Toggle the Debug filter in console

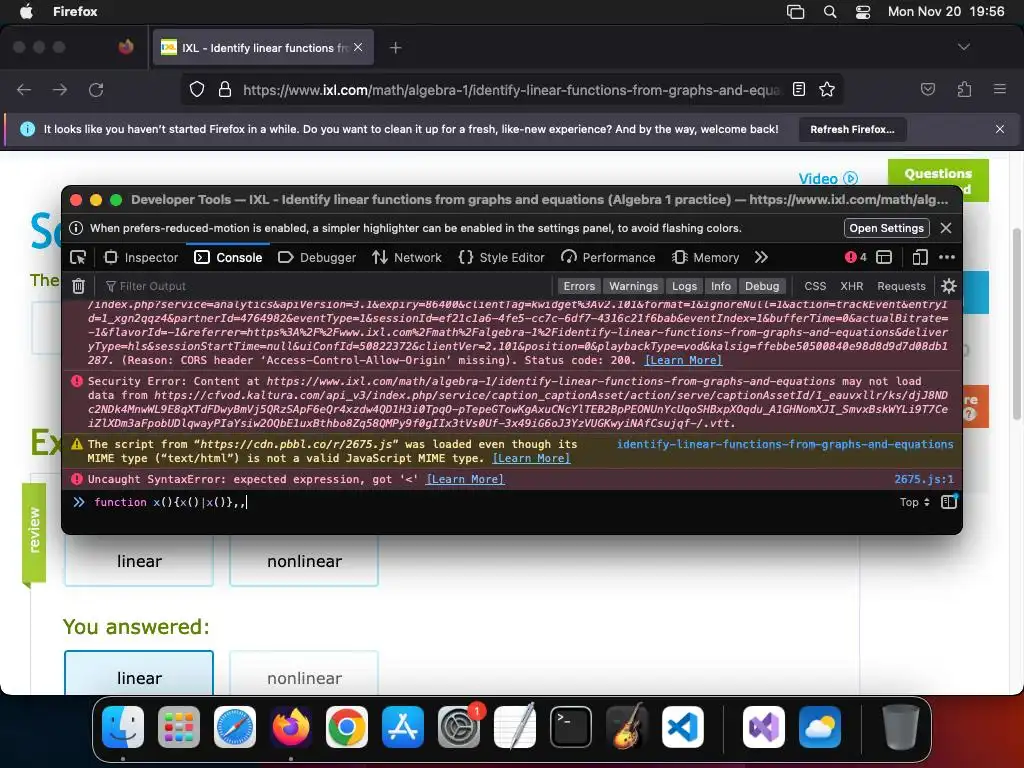[x=762, y=286]
